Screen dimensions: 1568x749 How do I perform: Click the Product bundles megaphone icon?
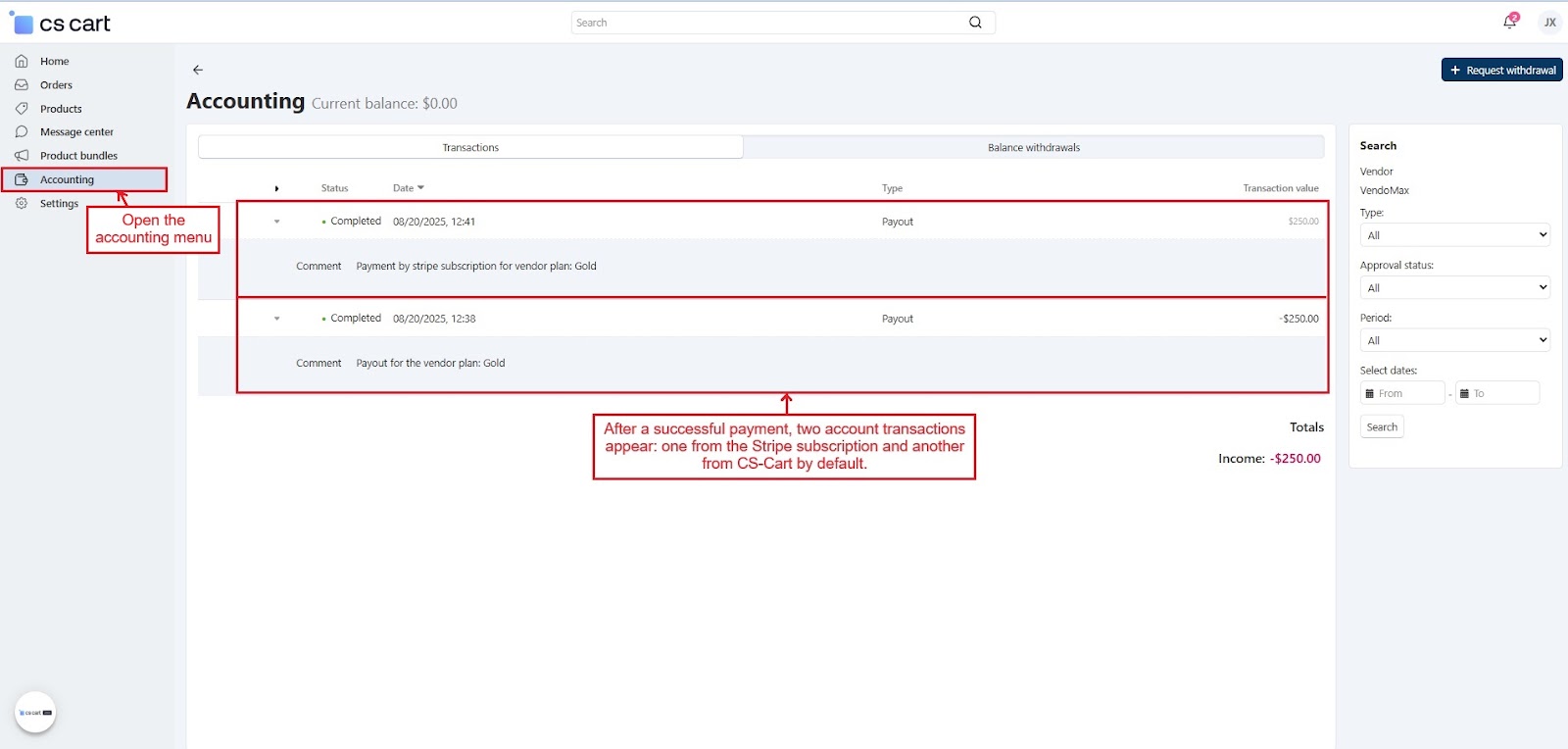pos(22,156)
